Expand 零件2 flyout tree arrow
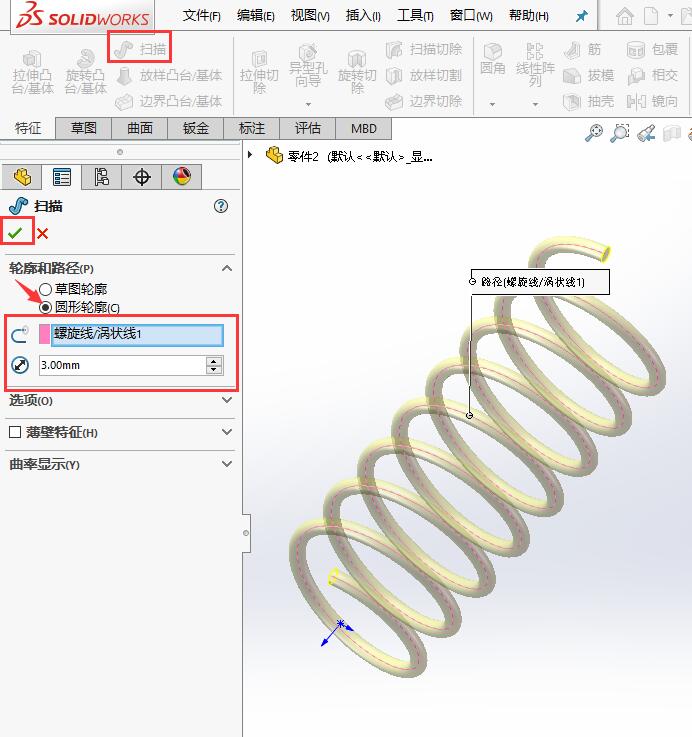 250,155
